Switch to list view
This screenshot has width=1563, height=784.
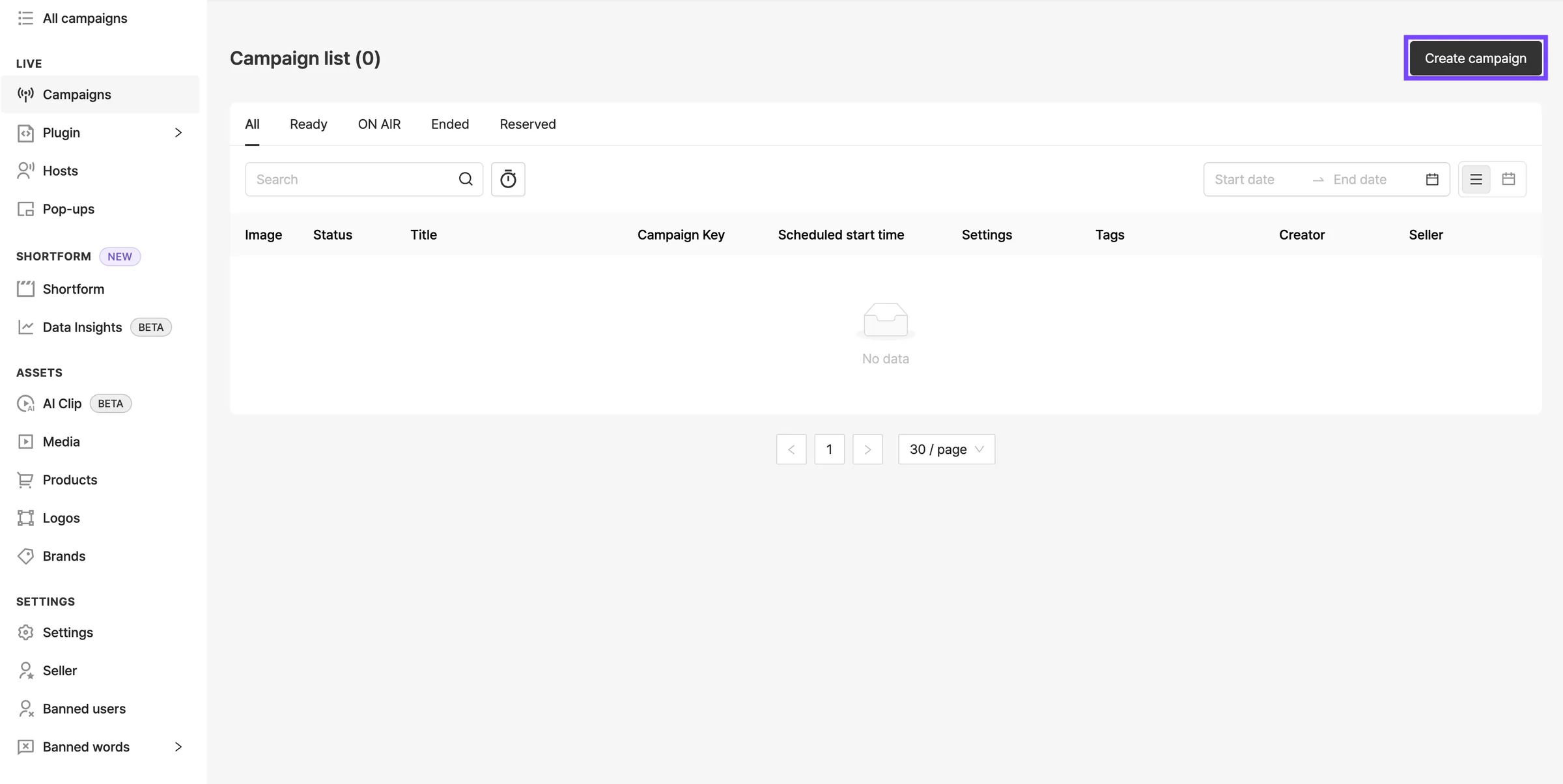(1476, 179)
